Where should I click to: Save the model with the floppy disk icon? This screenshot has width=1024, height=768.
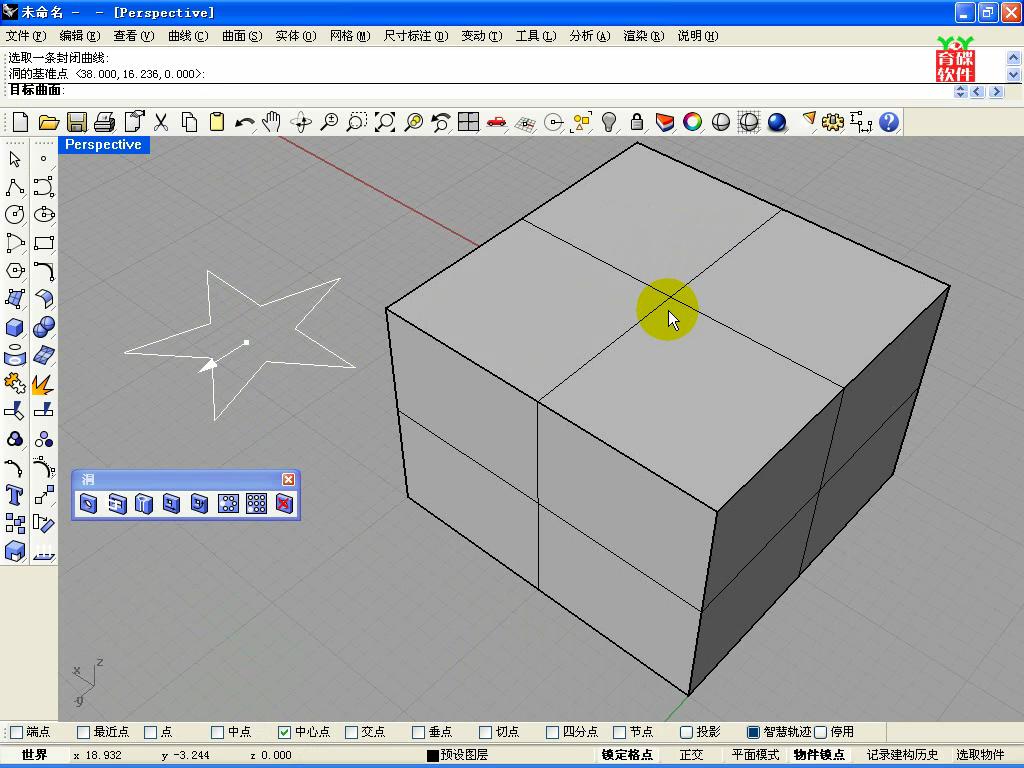(x=76, y=122)
